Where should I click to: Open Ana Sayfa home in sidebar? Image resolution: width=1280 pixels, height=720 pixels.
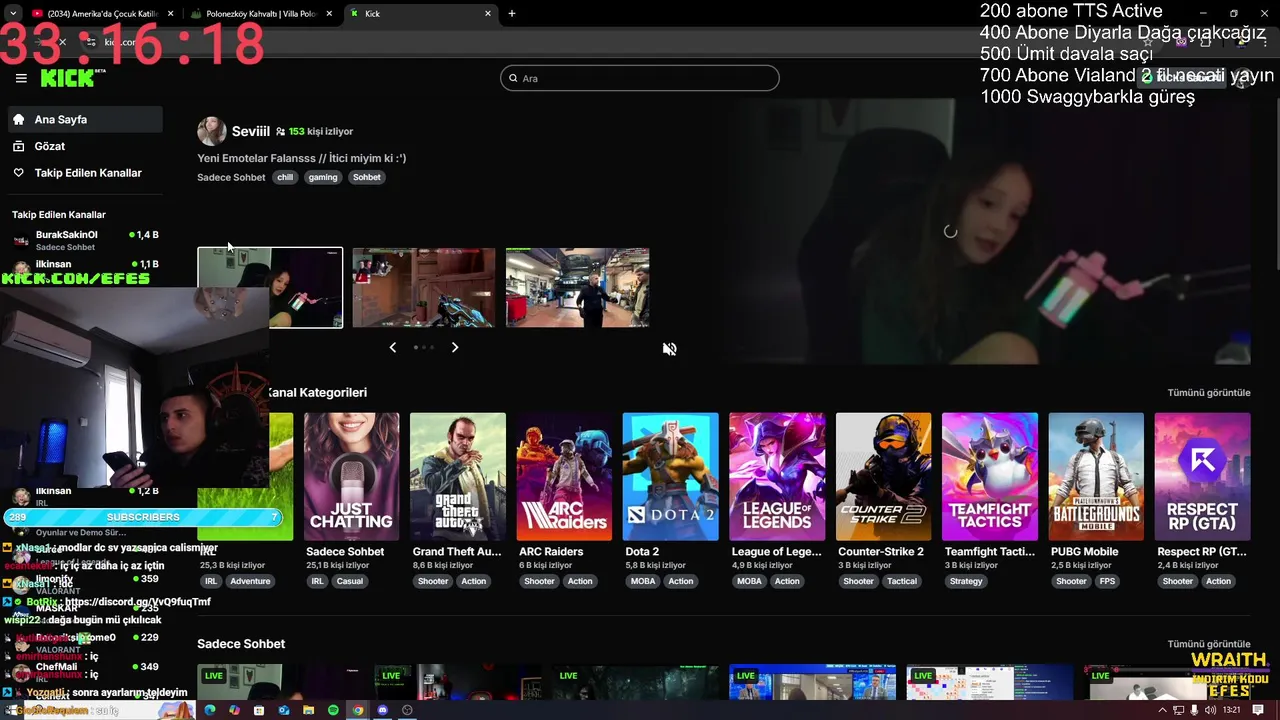[84, 119]
